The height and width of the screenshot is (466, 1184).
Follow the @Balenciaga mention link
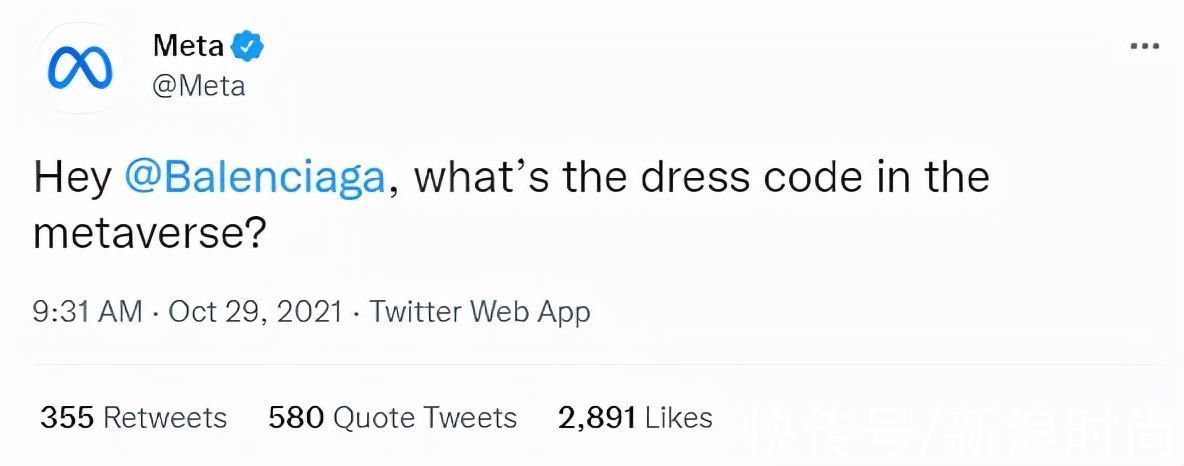[x=253, y=180]
